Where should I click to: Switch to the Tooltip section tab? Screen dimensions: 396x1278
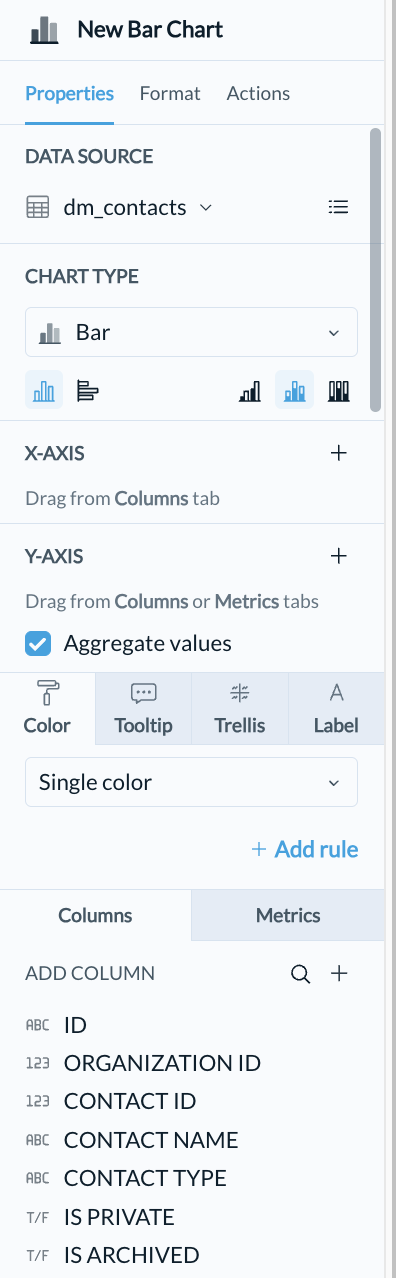pyautogui.click(x=144, y=709)
